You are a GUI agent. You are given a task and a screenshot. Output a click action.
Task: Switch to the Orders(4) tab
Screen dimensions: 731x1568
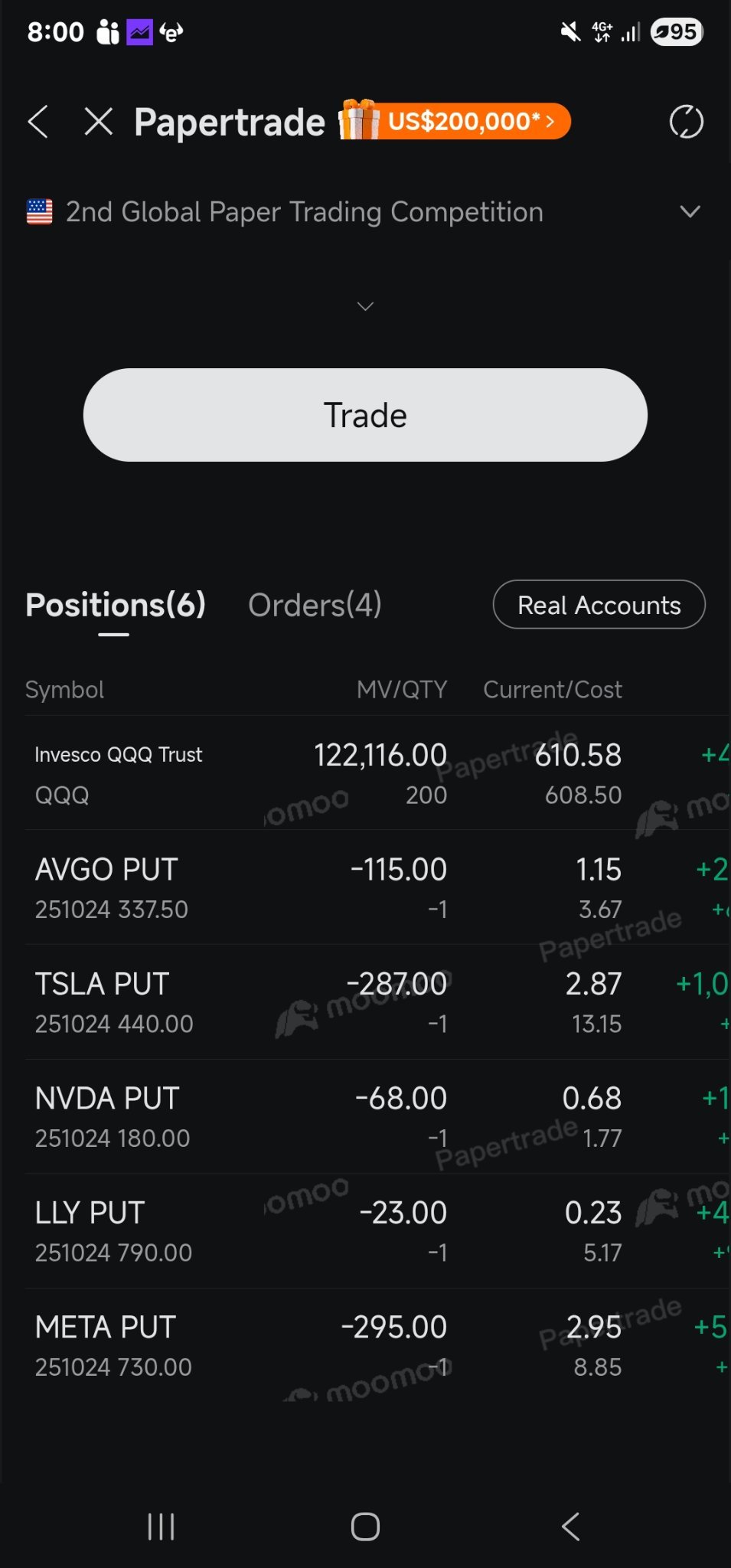(x=315, y=605)
